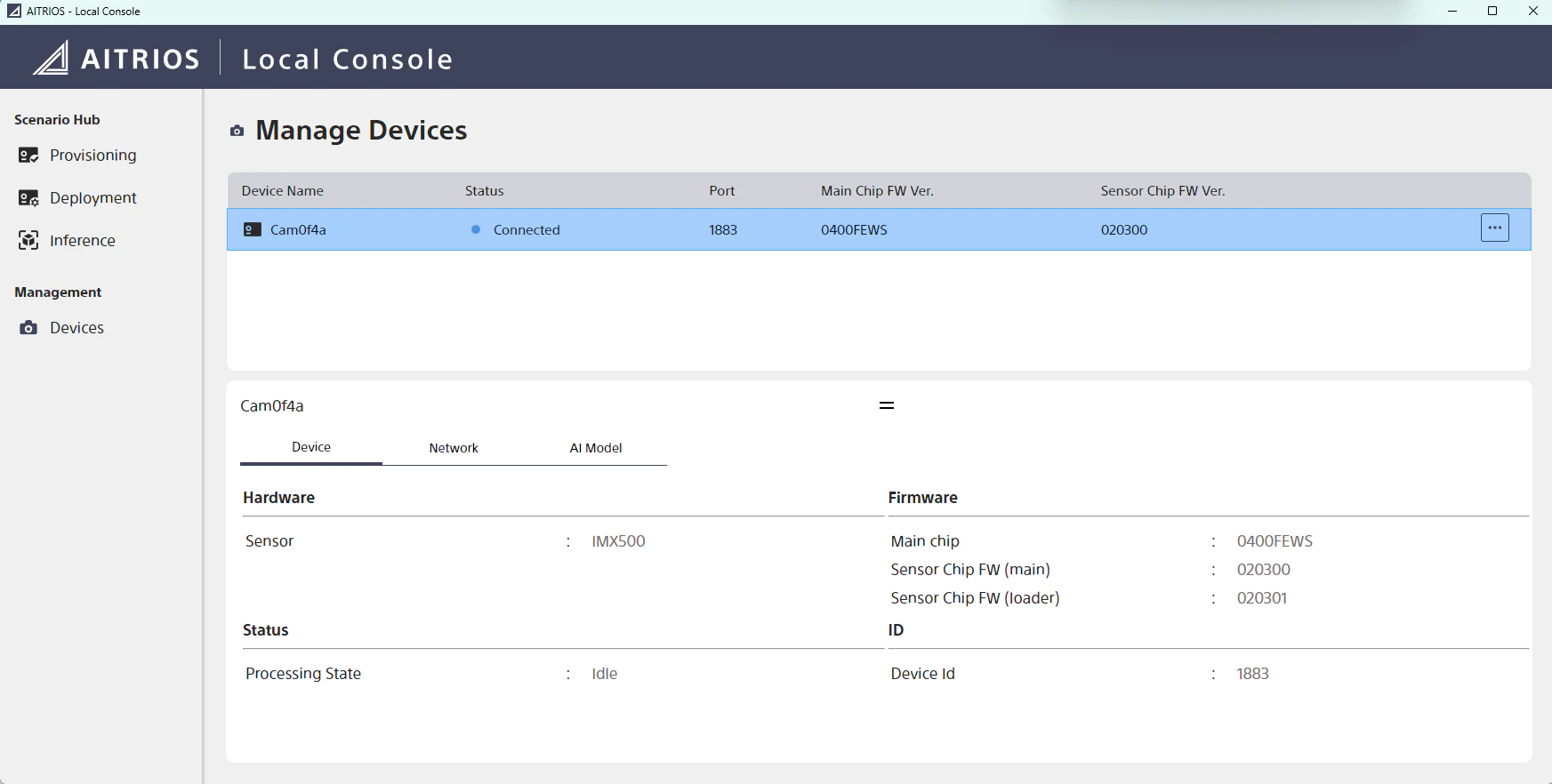Maximize the Local Console window
The width and height of the screenshot is (1552, 784).
1492,12
